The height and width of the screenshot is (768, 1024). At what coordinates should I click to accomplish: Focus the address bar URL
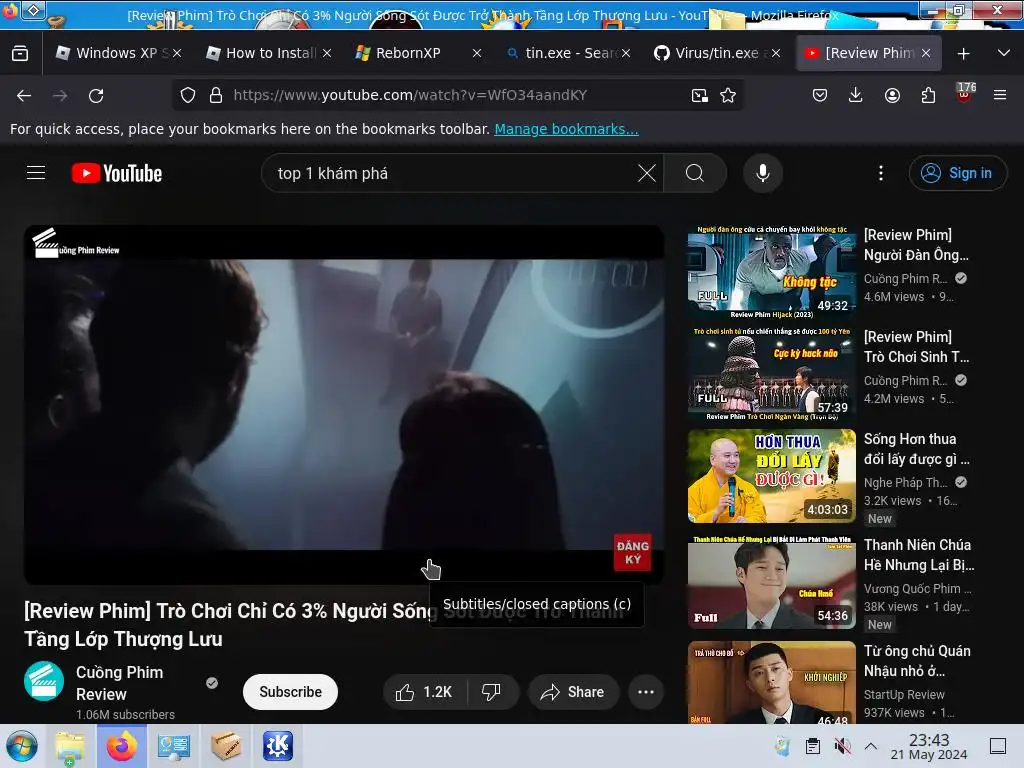pos(409,95)
